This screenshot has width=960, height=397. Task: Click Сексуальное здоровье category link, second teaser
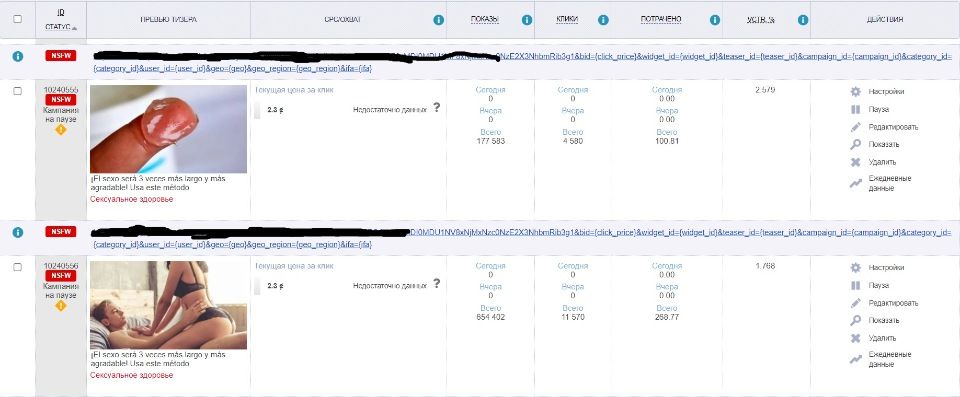point(132,375)
